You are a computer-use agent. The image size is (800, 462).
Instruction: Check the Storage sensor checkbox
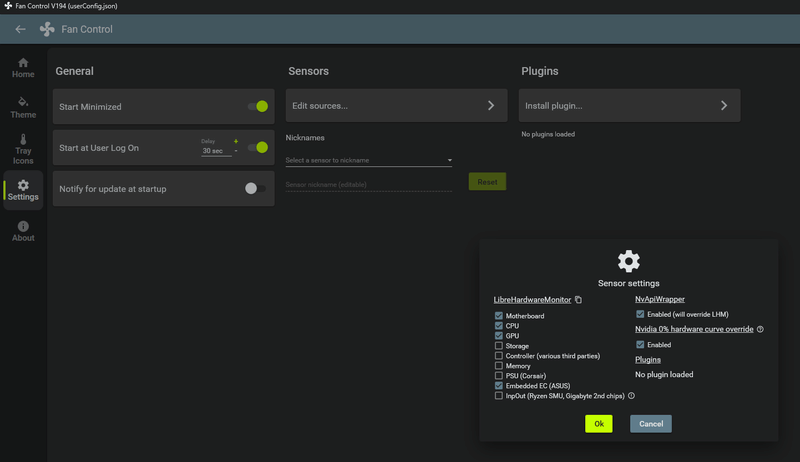pyautogui.click(x=499, y=346)
